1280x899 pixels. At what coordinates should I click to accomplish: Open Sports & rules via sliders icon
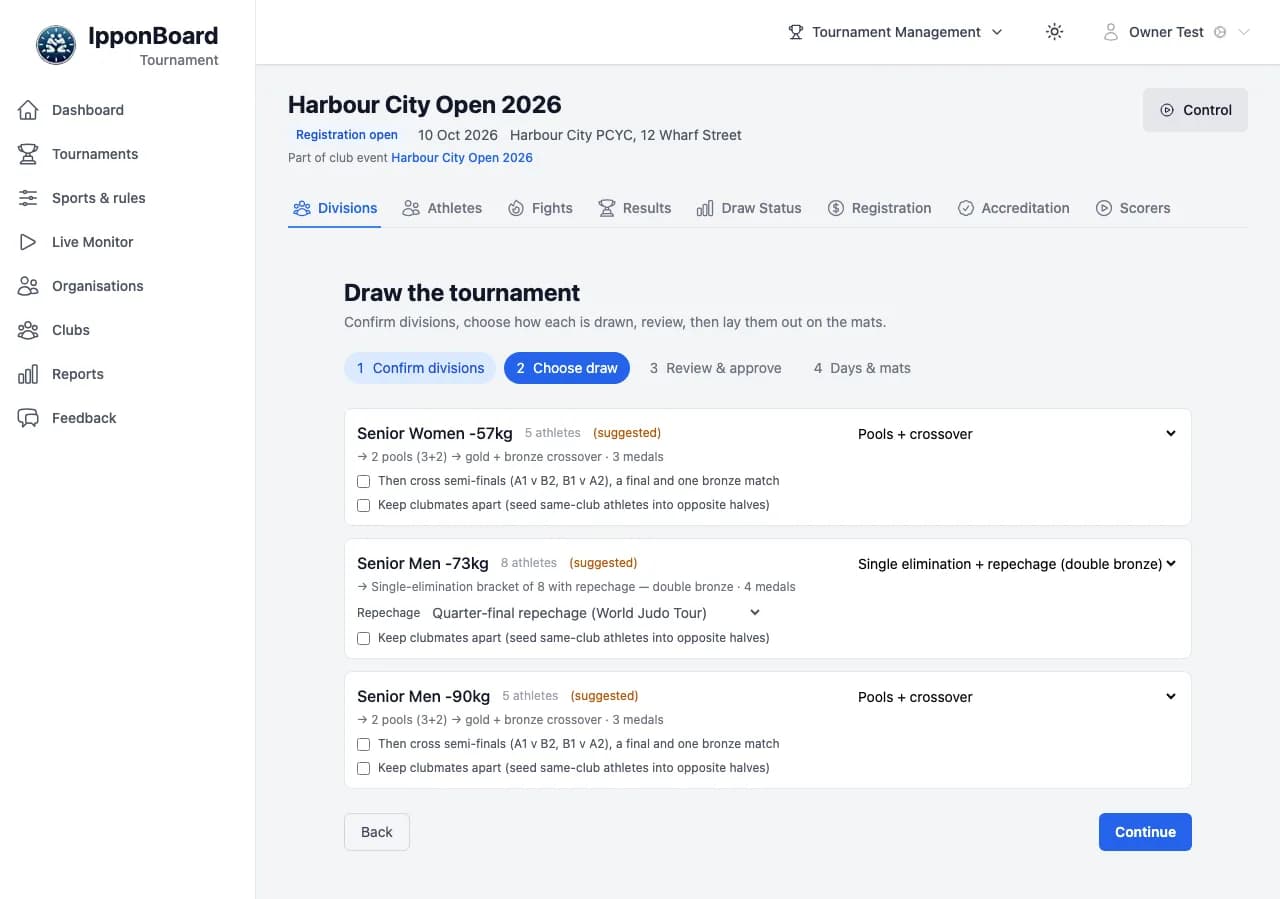point(28,198)
